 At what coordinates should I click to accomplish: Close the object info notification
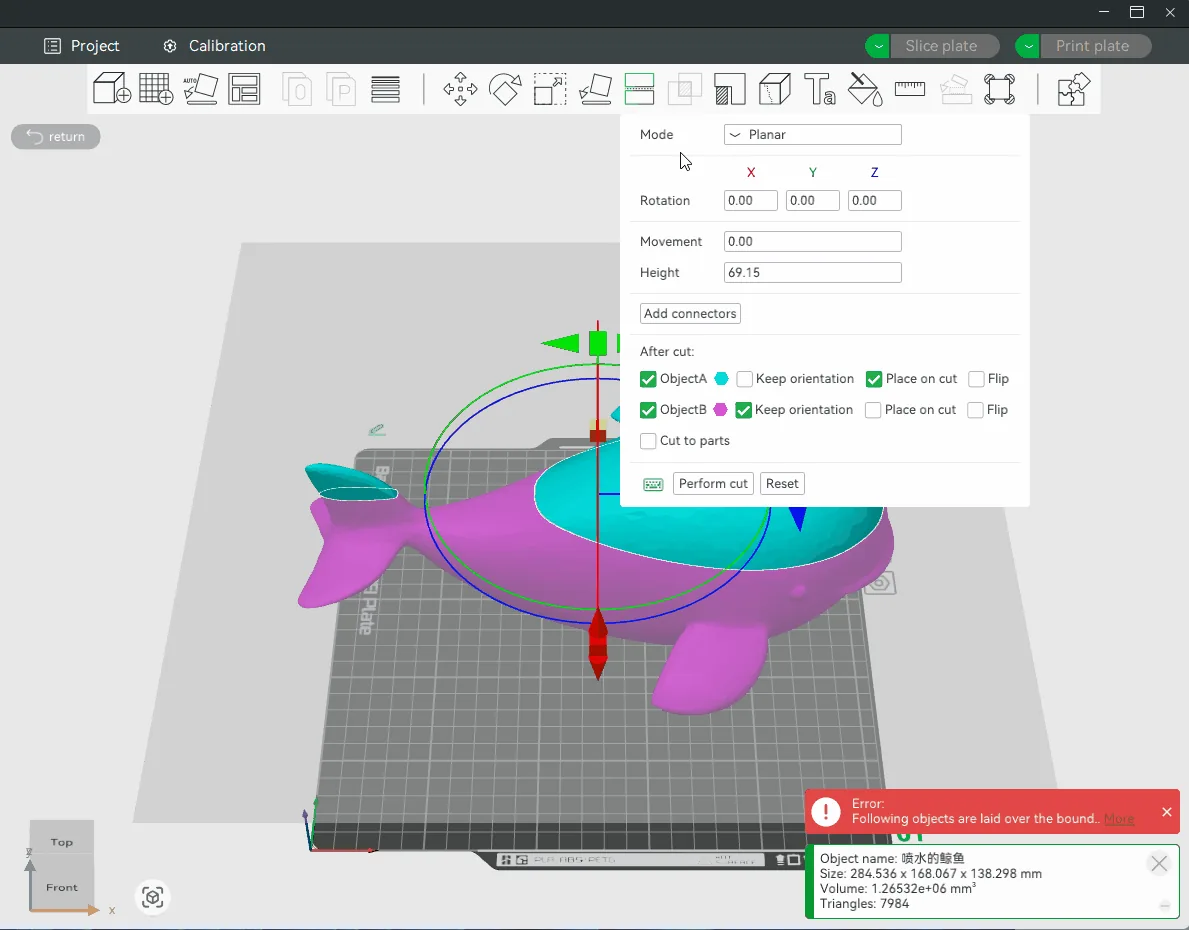tap(1159, 863)
